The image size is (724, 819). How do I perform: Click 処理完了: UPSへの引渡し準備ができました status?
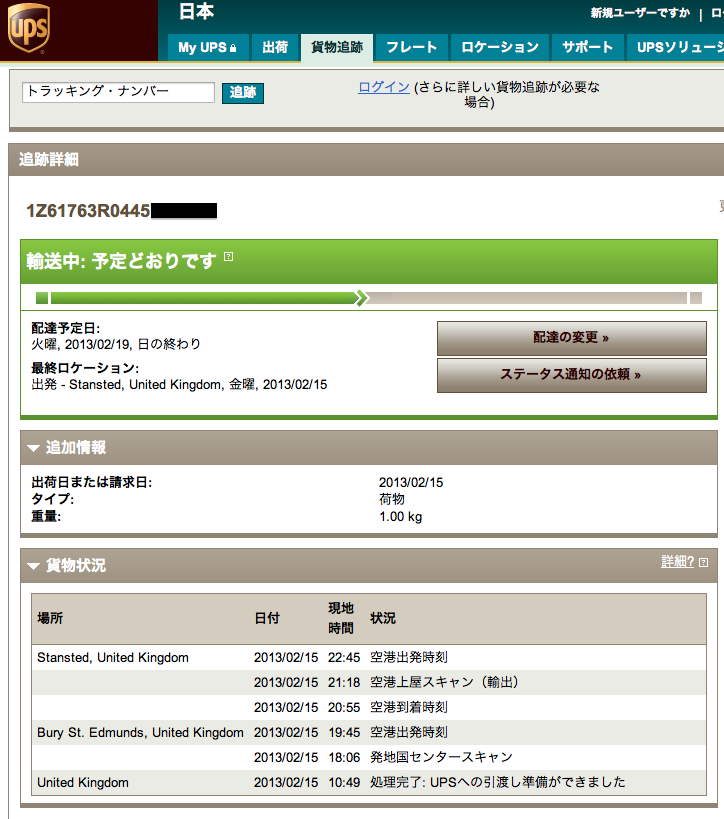(497, 782)
